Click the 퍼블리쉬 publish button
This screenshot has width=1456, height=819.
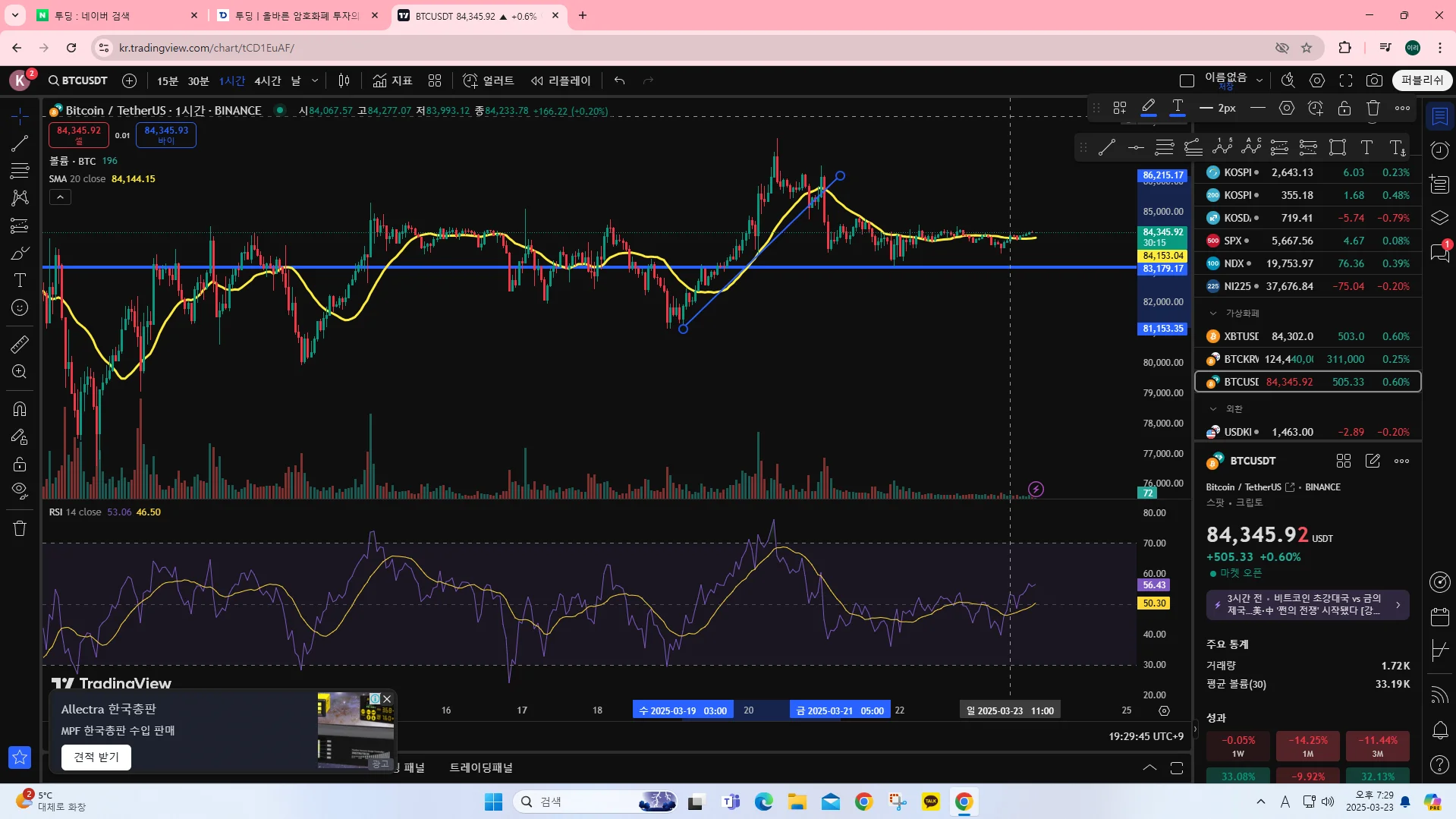coord(1422,80)
